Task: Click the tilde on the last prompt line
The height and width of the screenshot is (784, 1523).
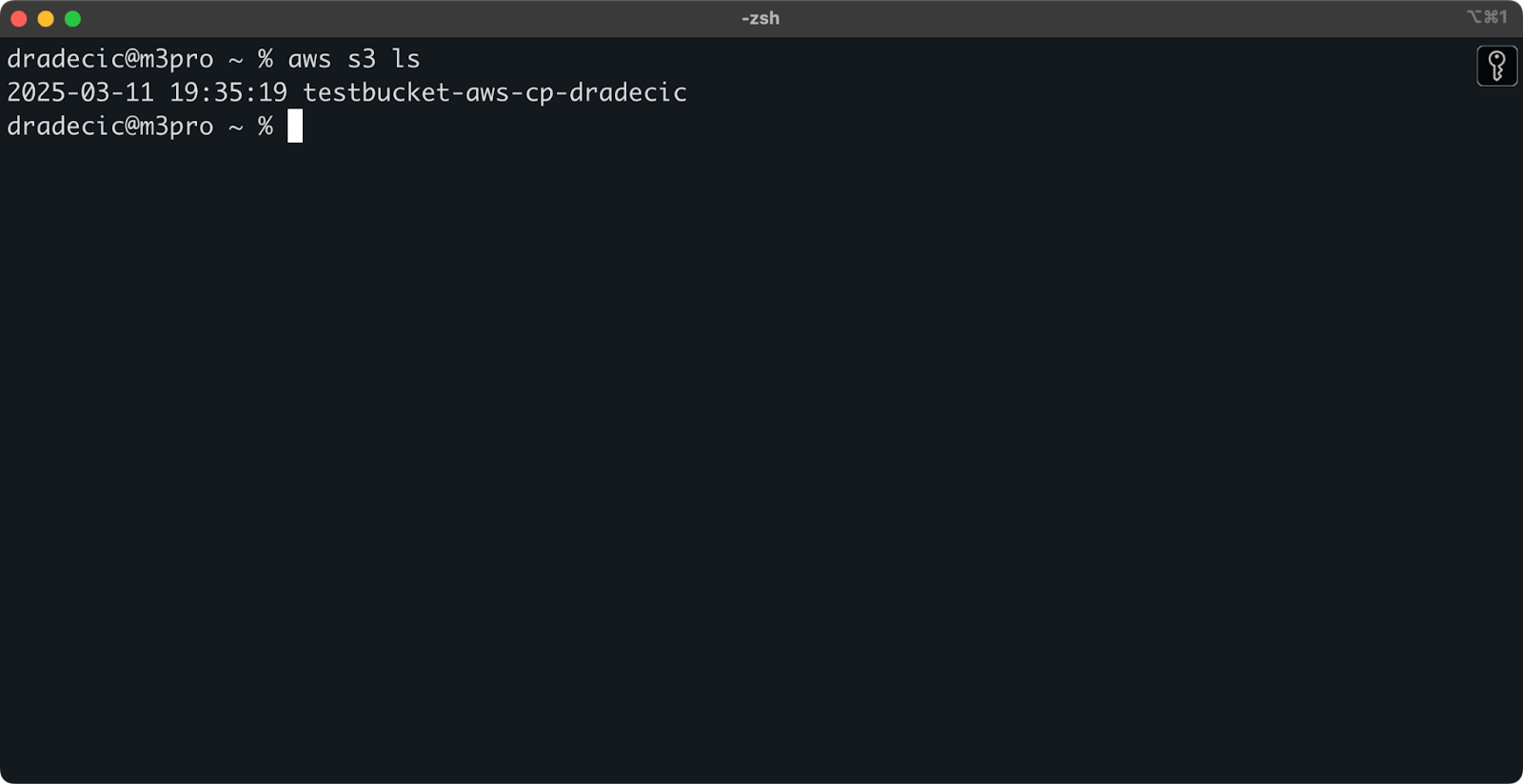Action: [x=236, y=127]
